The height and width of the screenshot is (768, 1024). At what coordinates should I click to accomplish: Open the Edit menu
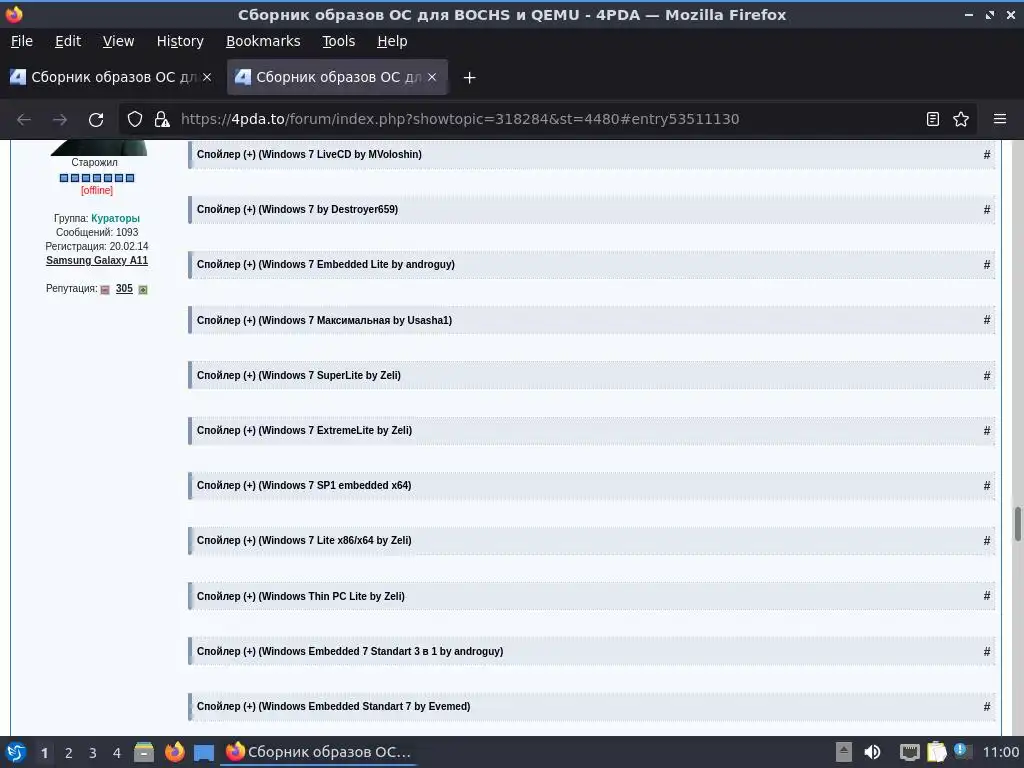[68, 41]
